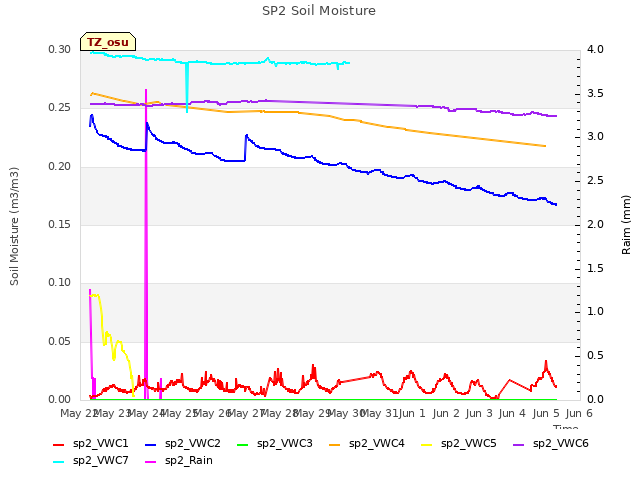Viewport: 640px width, 480px height.
Task: Click the 4.0 right axis value
Action: click(596, 49)
